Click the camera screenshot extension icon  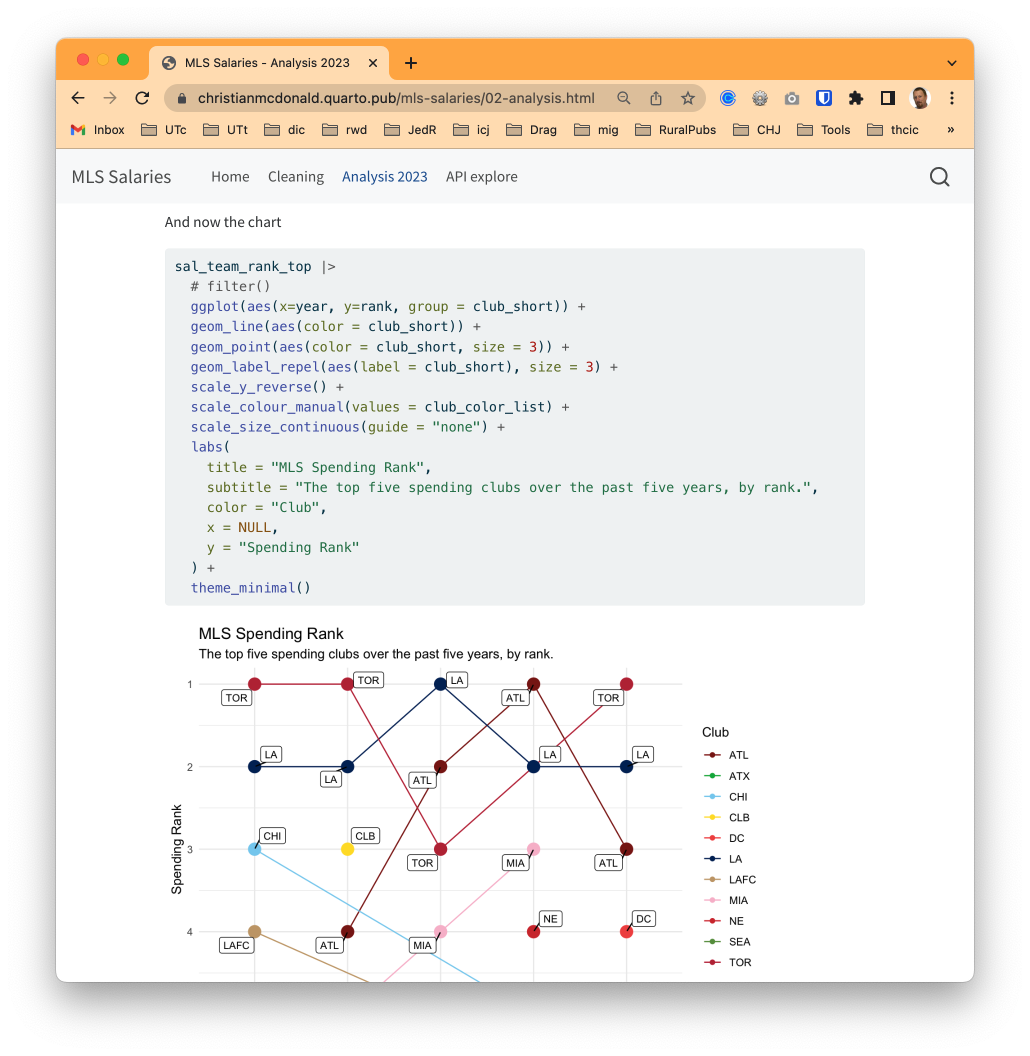click(792, 98)
